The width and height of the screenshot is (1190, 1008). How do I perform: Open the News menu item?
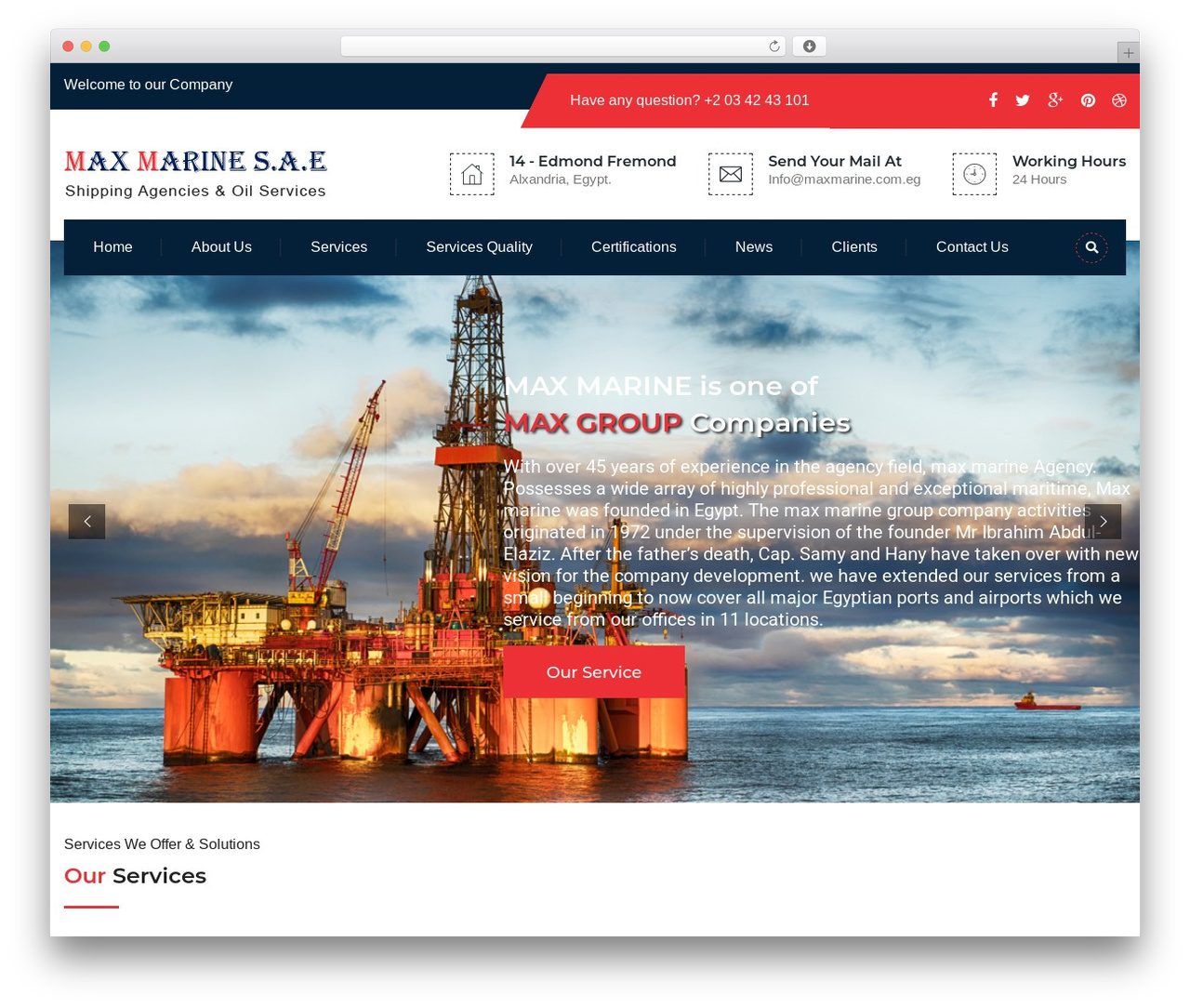point(754,247)
